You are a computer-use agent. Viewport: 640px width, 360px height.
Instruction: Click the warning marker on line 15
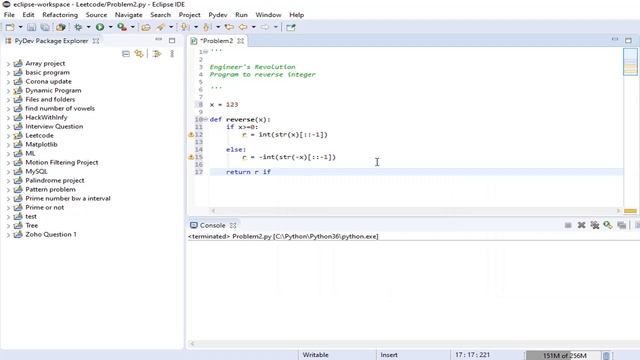191,157
